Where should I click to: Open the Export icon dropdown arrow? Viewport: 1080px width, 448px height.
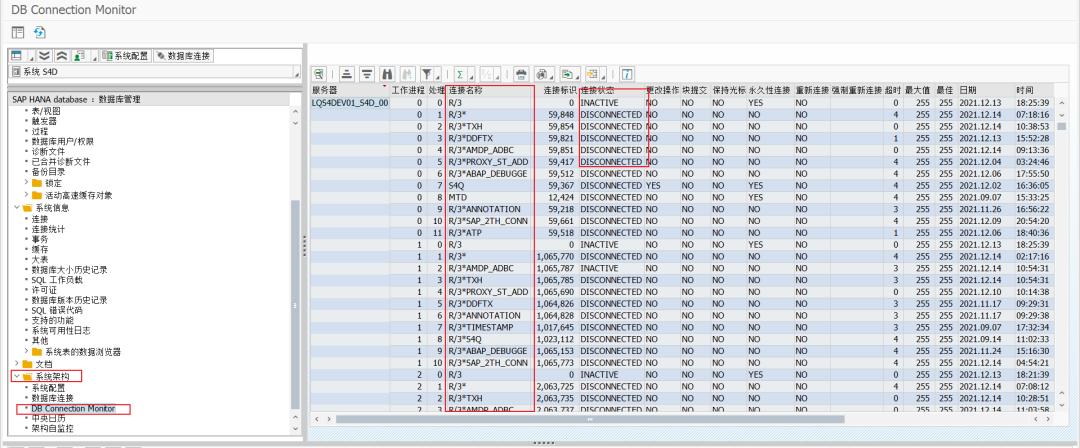click(x=577, y=74)
